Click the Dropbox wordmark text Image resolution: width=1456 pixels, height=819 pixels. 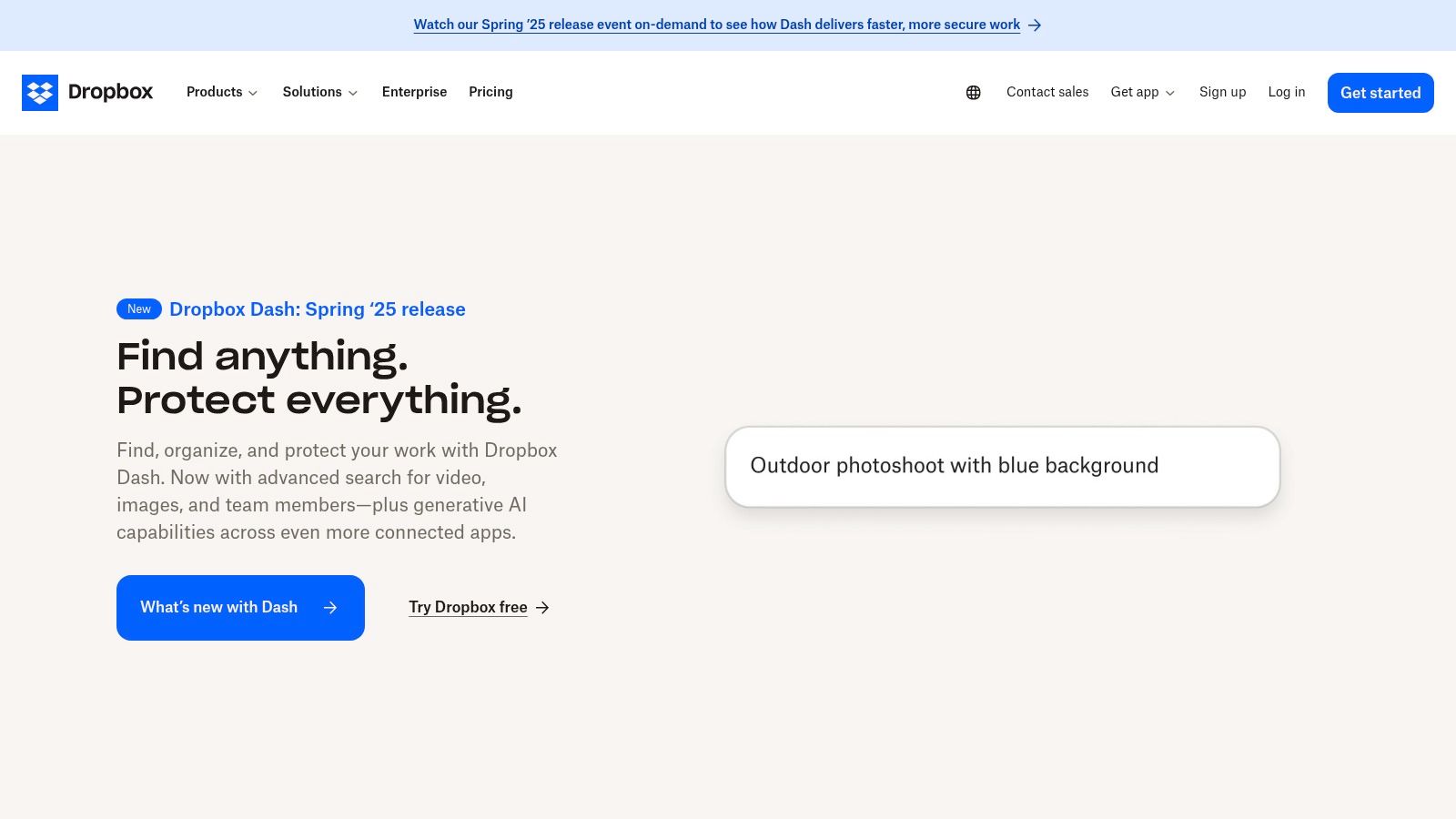pos(110,92)
